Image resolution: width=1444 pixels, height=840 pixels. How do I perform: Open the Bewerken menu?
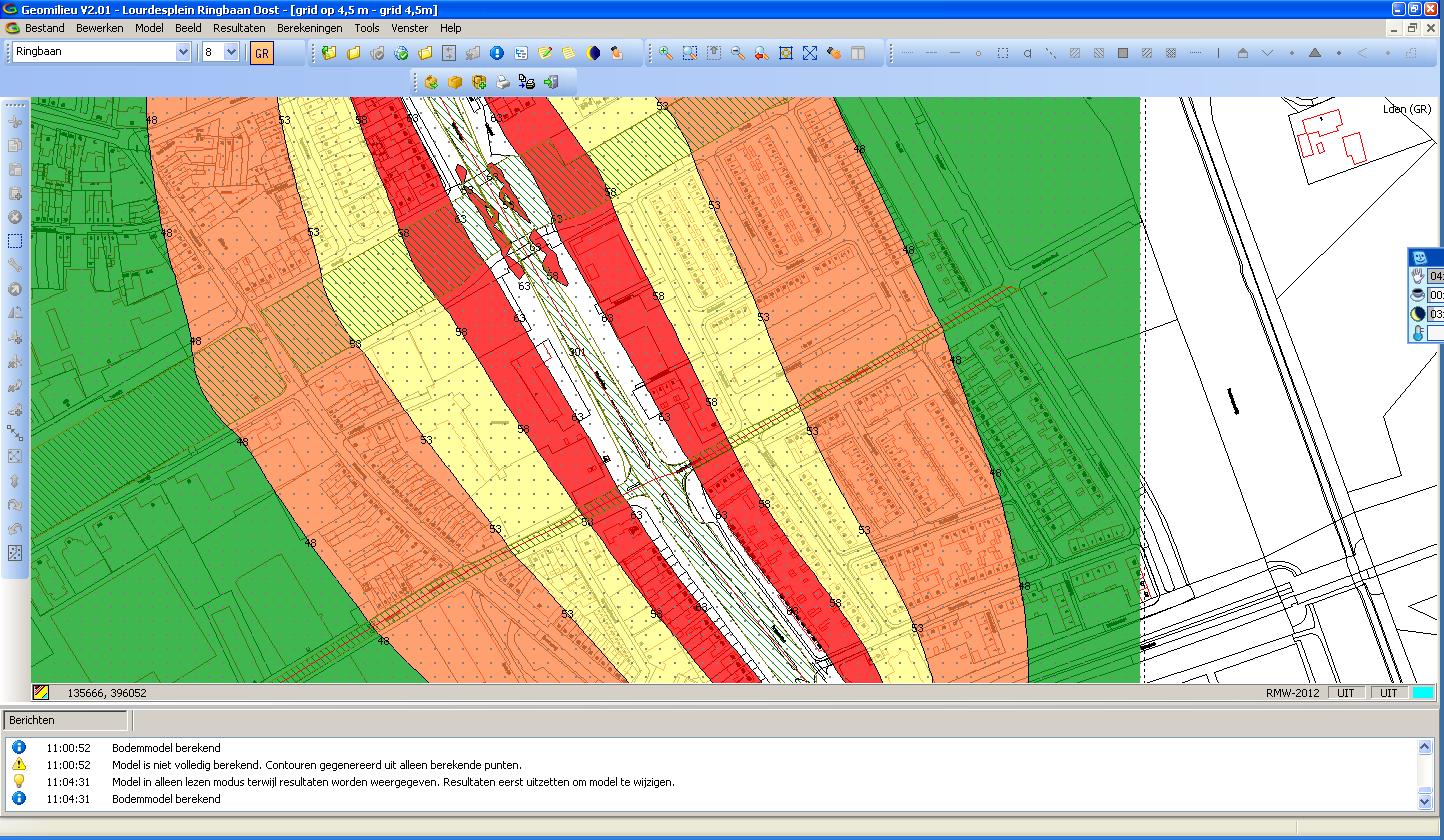[x=100, y=28]
